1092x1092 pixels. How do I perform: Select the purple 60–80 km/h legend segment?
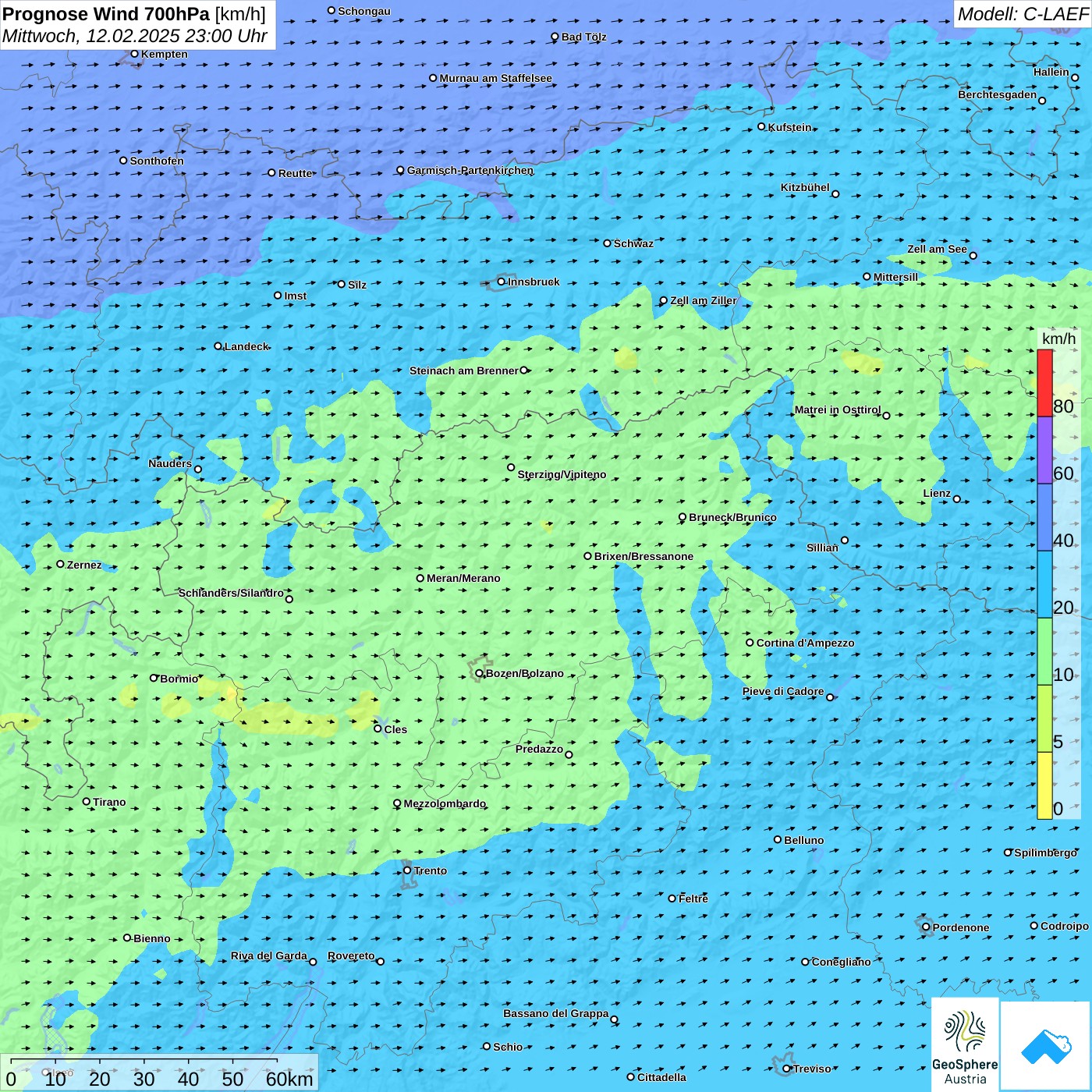tap(1044, 450)
